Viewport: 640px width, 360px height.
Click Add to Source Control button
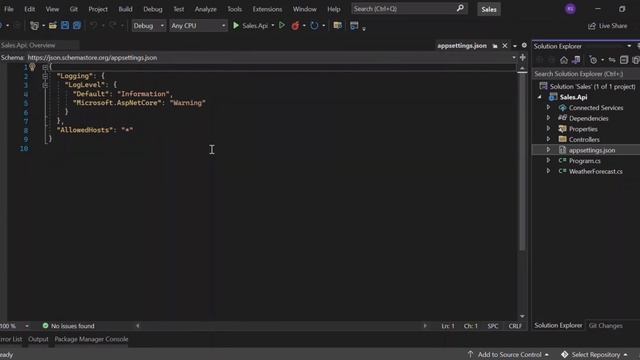(x=509, y=354)
